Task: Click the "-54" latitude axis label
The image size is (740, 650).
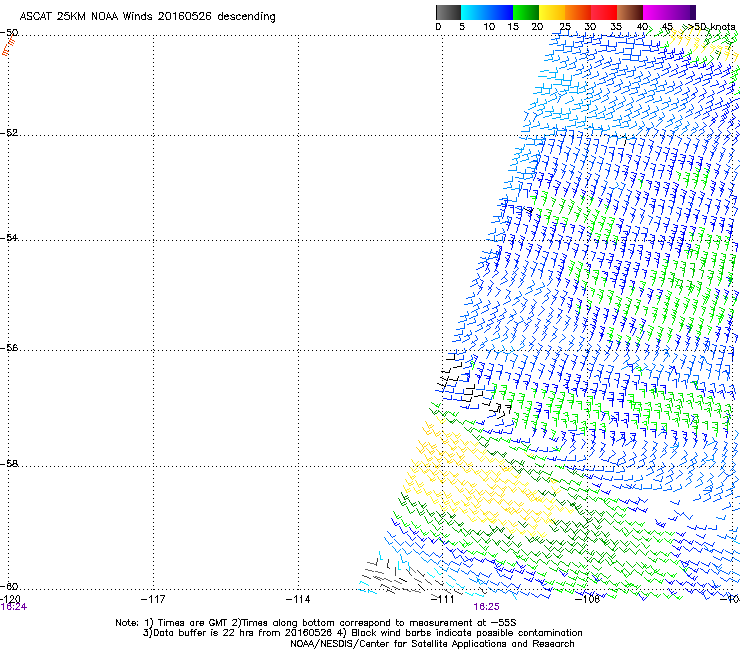Action: click(9, 237)
